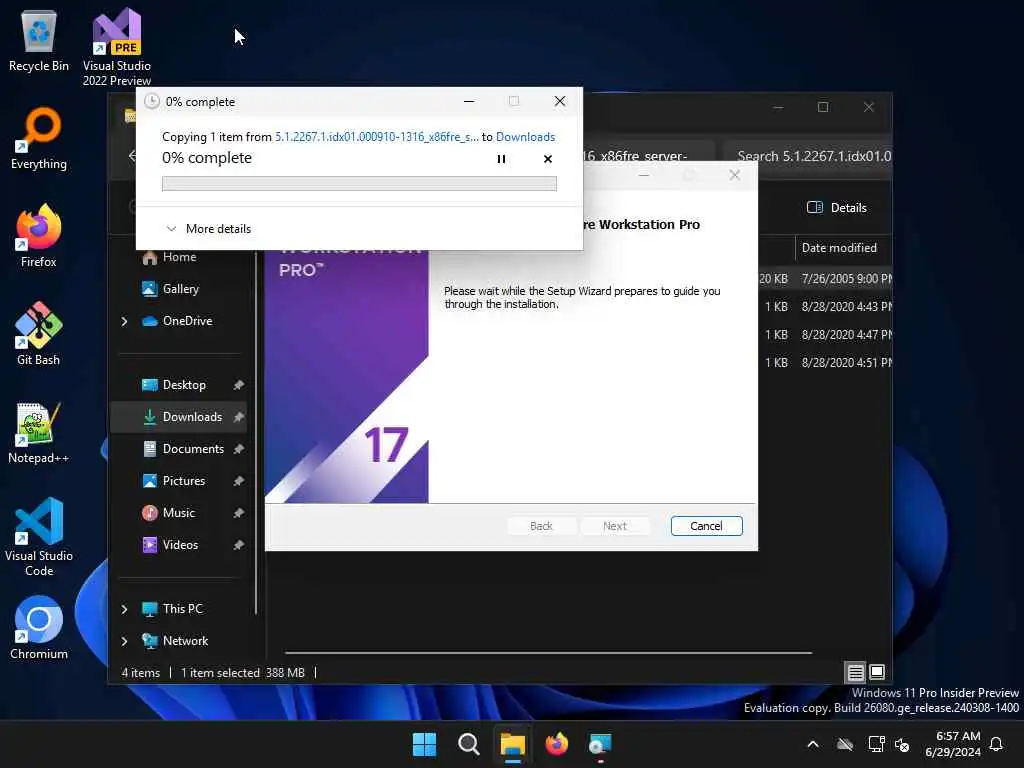The image size is (1024, 768).
Task: Click the network tray icon
Action: pyautogui.click(x=876, y=744)
